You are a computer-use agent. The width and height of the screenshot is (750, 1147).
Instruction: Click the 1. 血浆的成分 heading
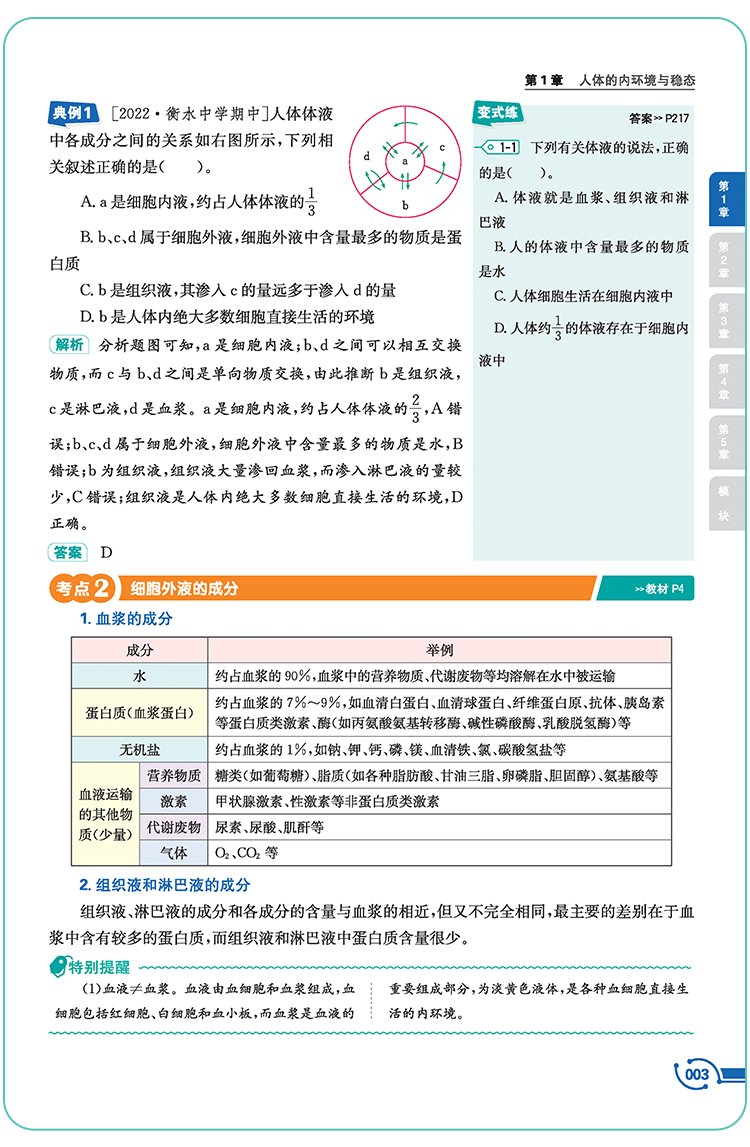pos(126,619)
